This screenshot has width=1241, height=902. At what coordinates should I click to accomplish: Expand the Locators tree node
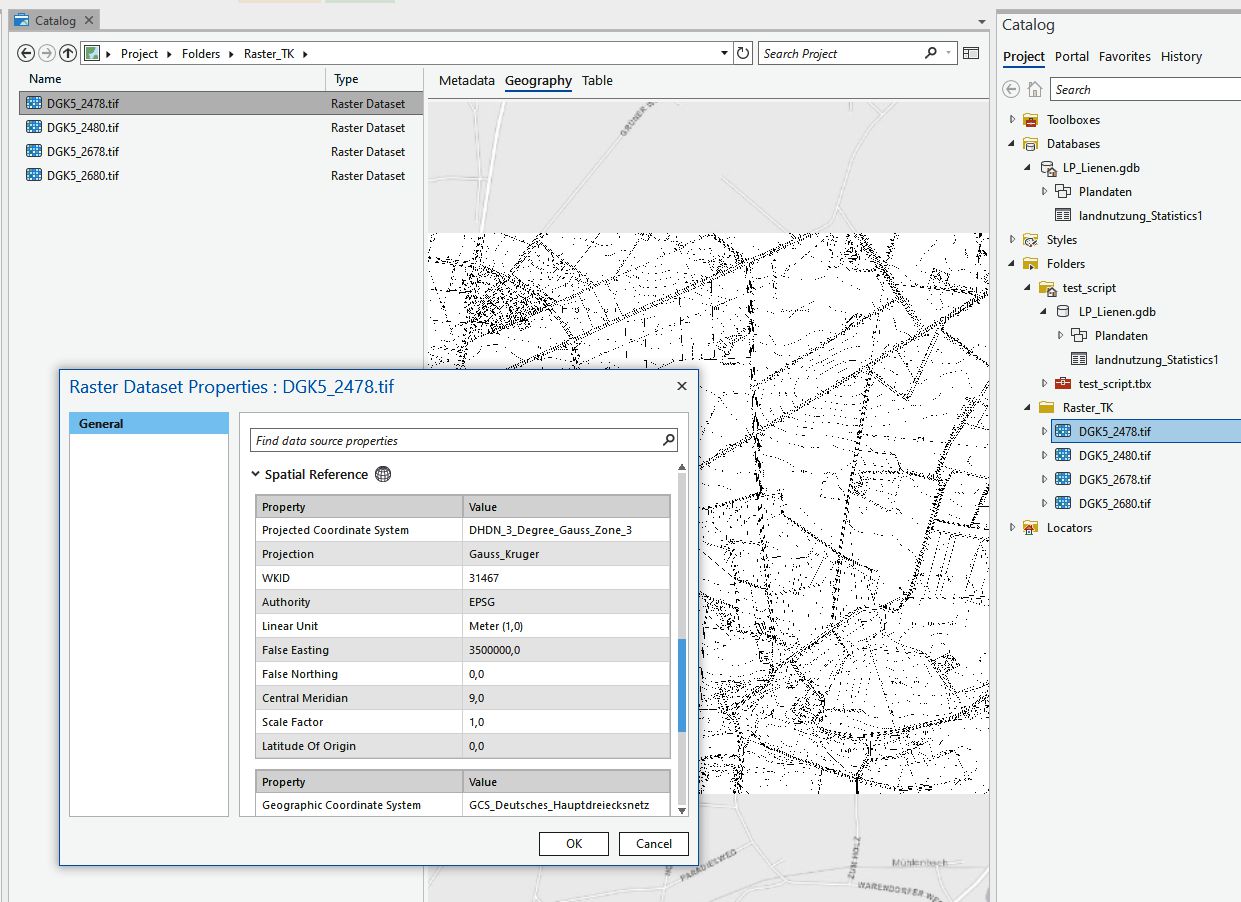pyautogui.click(x=1012, y=528)
